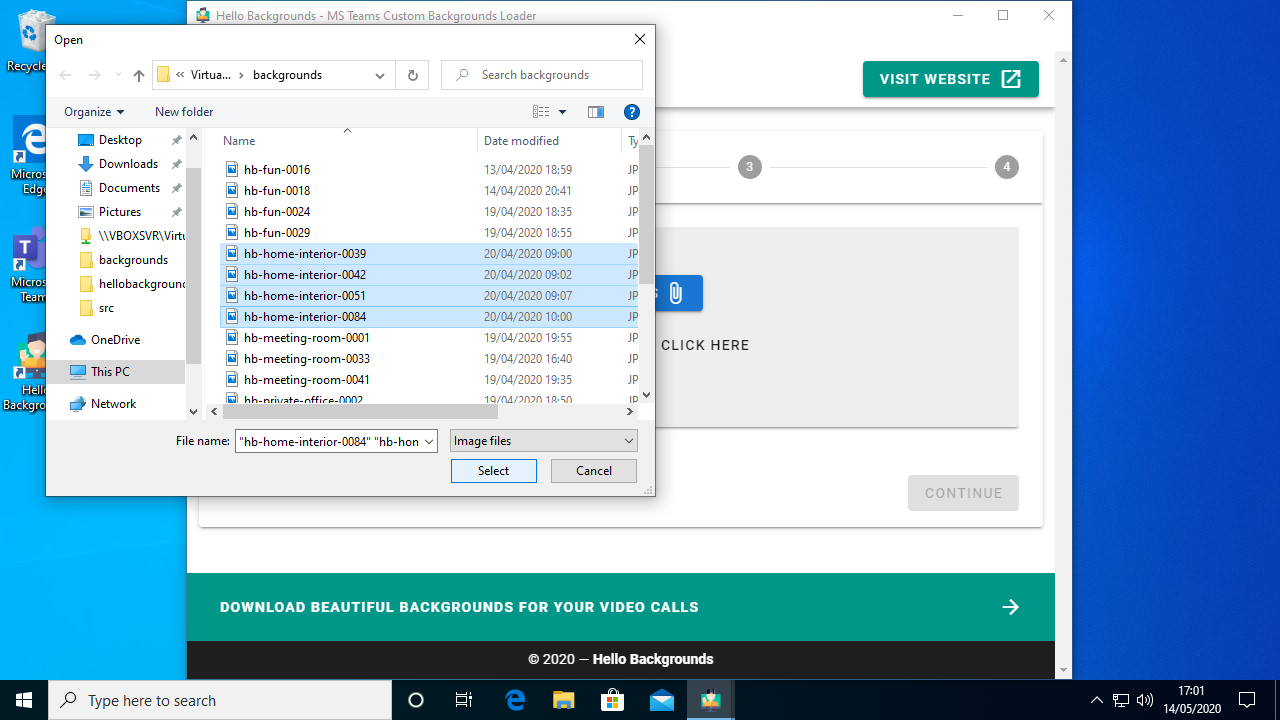Click file hb-home-interior-0042

305,275
